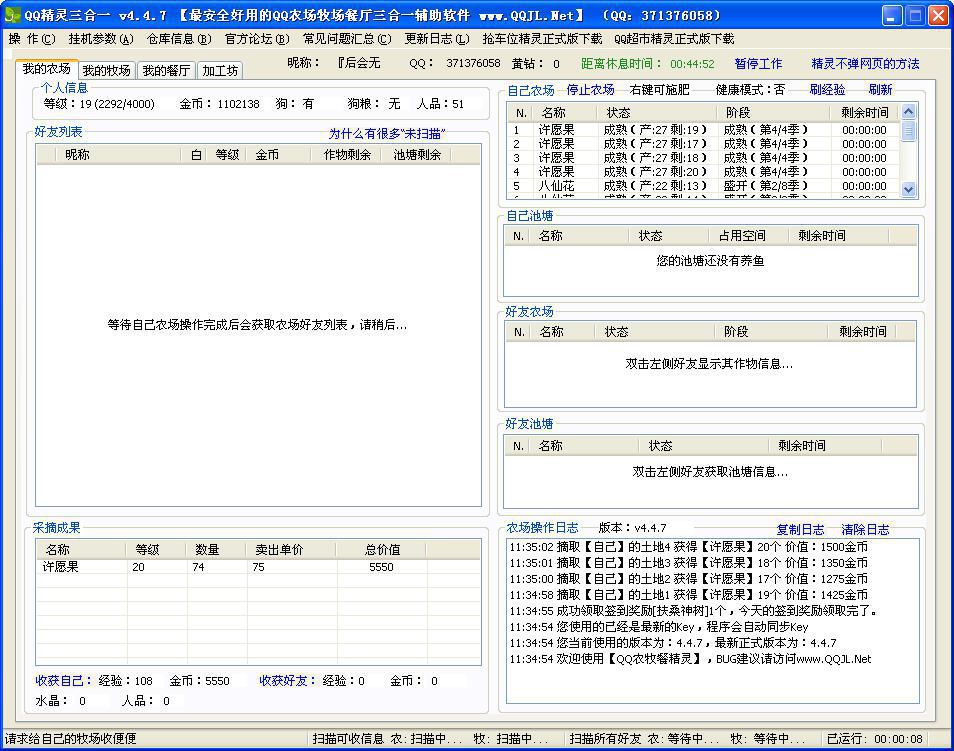Screen dimensions: 954x751
Task: Open QQ超市精灵正式版下载 menu item
Action: pos(674,39)
